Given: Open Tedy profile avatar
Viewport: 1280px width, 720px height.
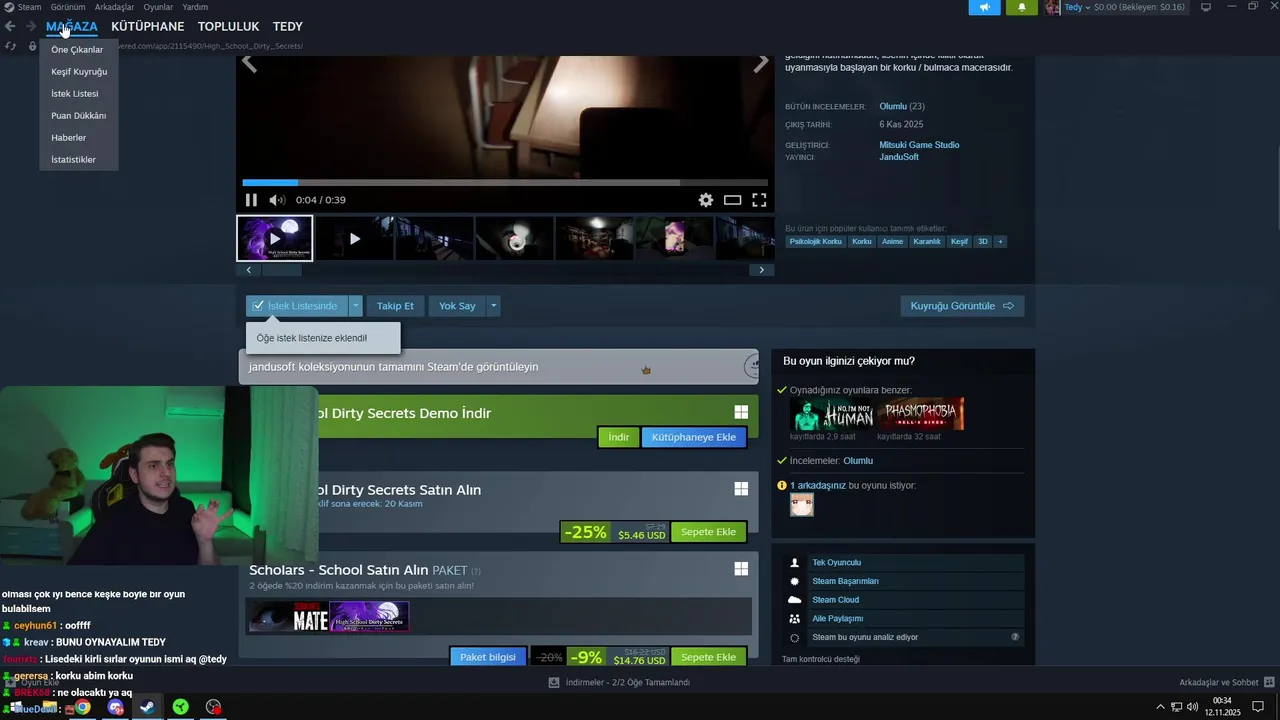Looking at the screenshot, I should (x=1053, y=7).
